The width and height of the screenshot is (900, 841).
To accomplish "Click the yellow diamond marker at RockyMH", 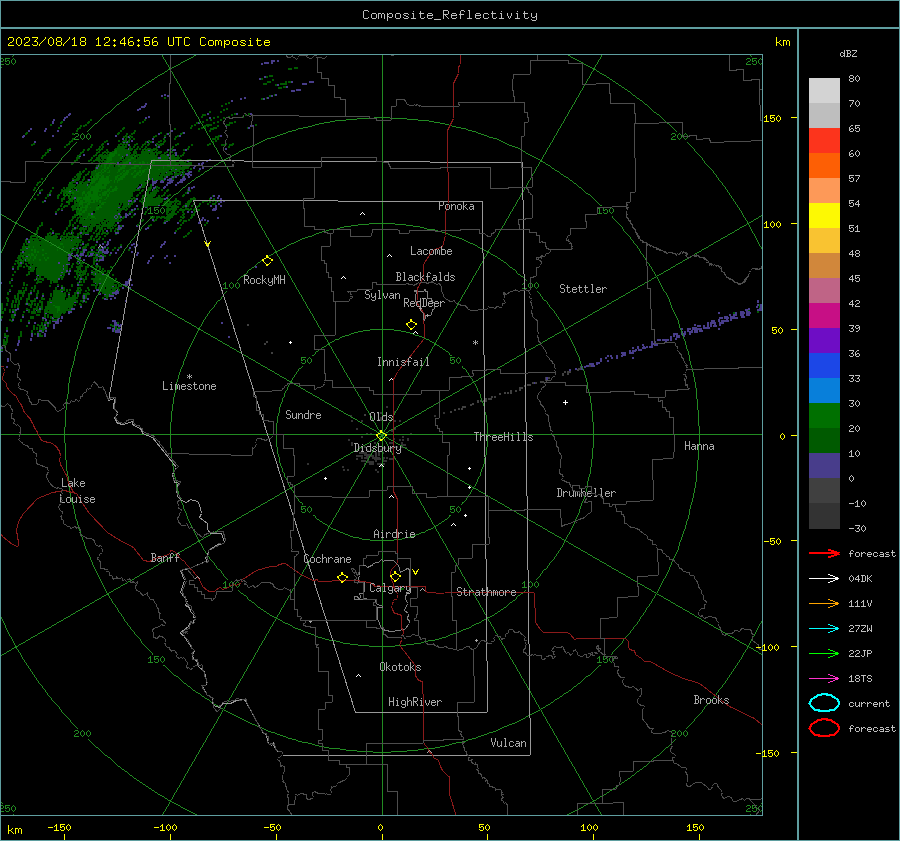I will 267,261.
